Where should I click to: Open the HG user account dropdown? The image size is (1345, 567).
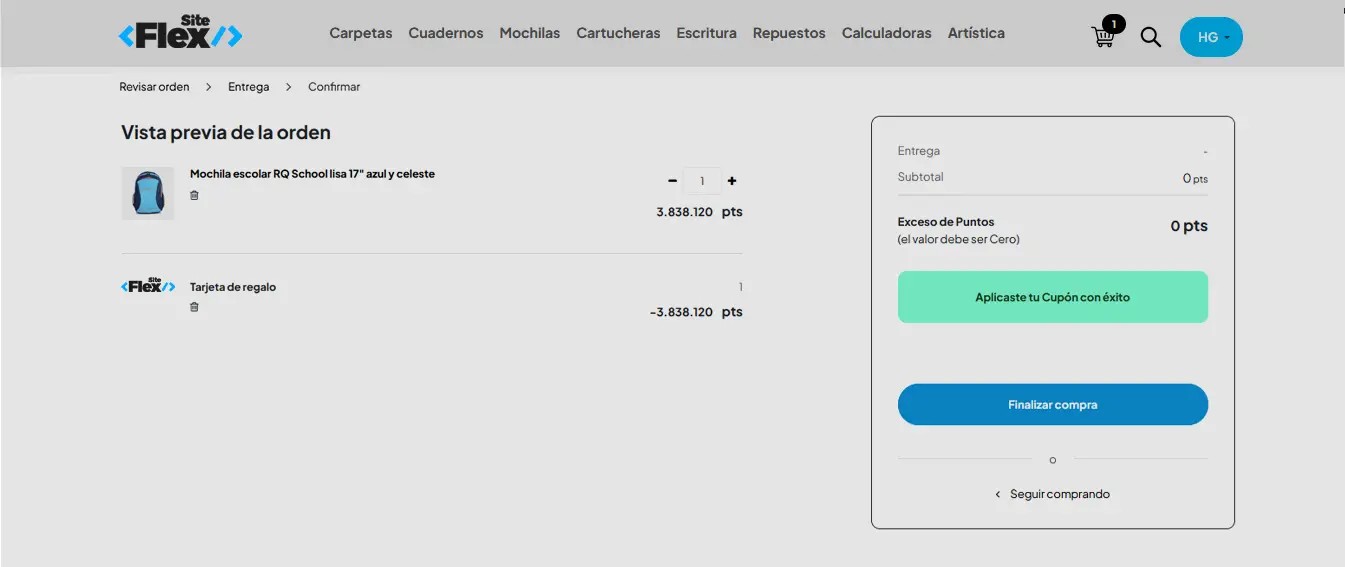[1211, 37]
